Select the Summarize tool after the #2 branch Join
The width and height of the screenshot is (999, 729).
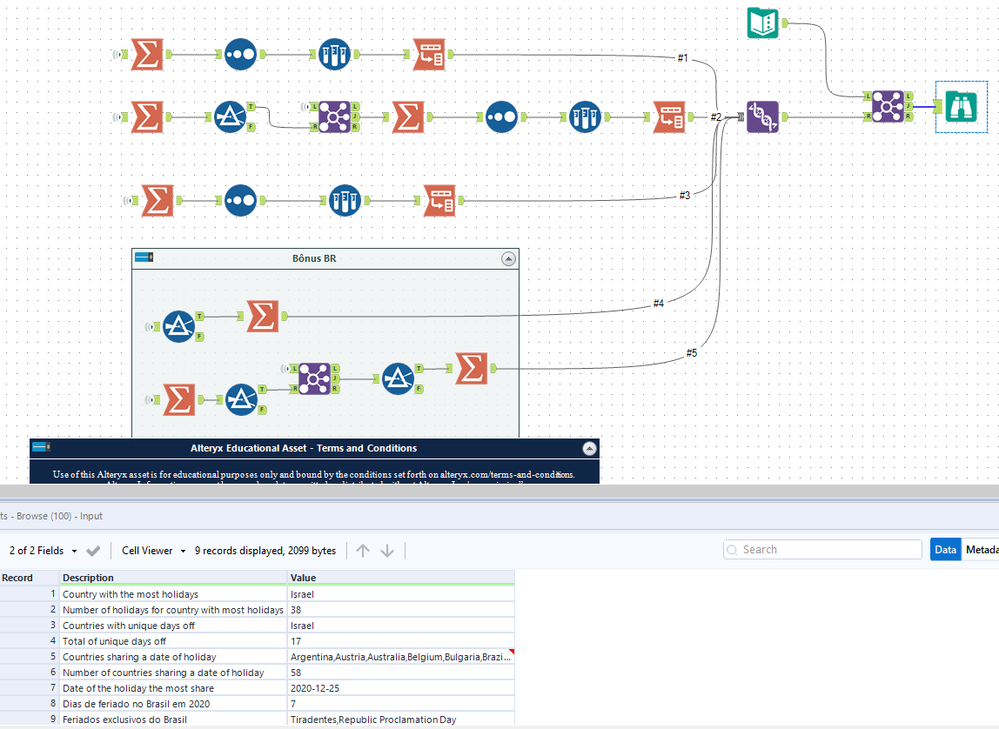(x=408, y=117)
